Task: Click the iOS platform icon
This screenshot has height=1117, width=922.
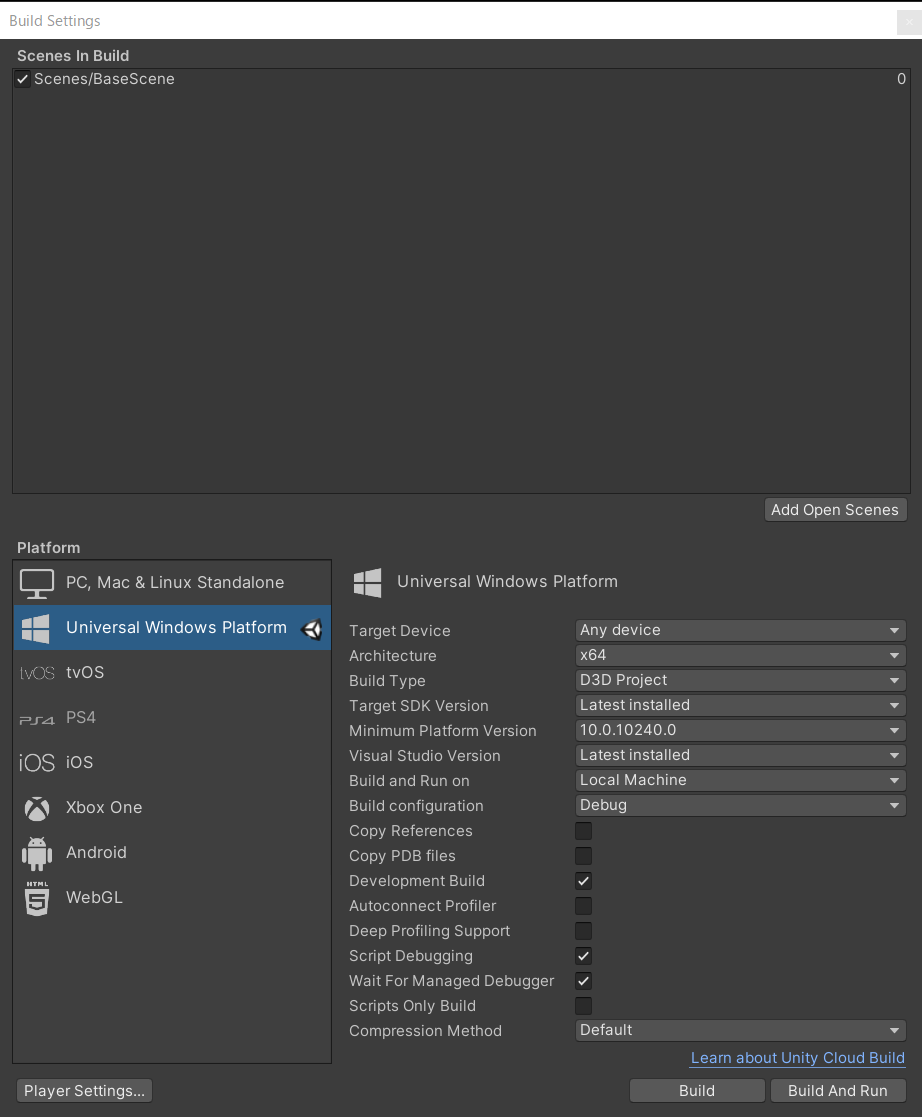Action: (36, 763)
